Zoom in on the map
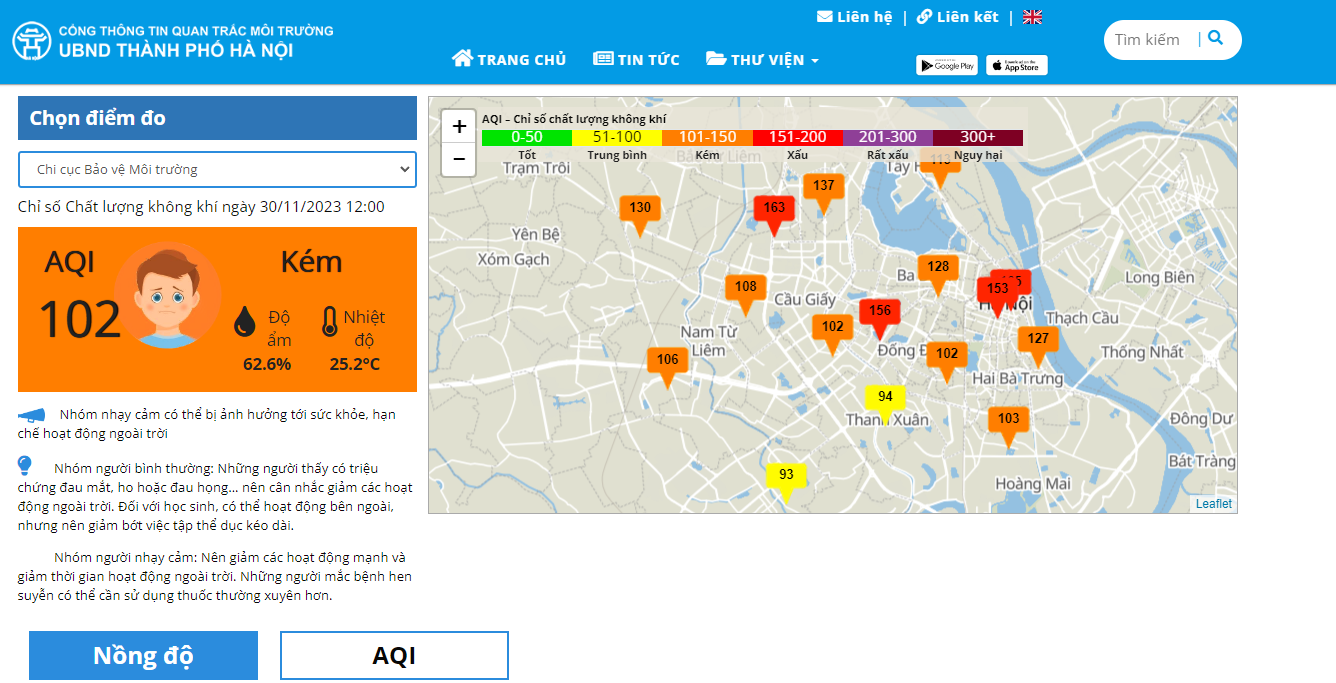 click(459, 127)
